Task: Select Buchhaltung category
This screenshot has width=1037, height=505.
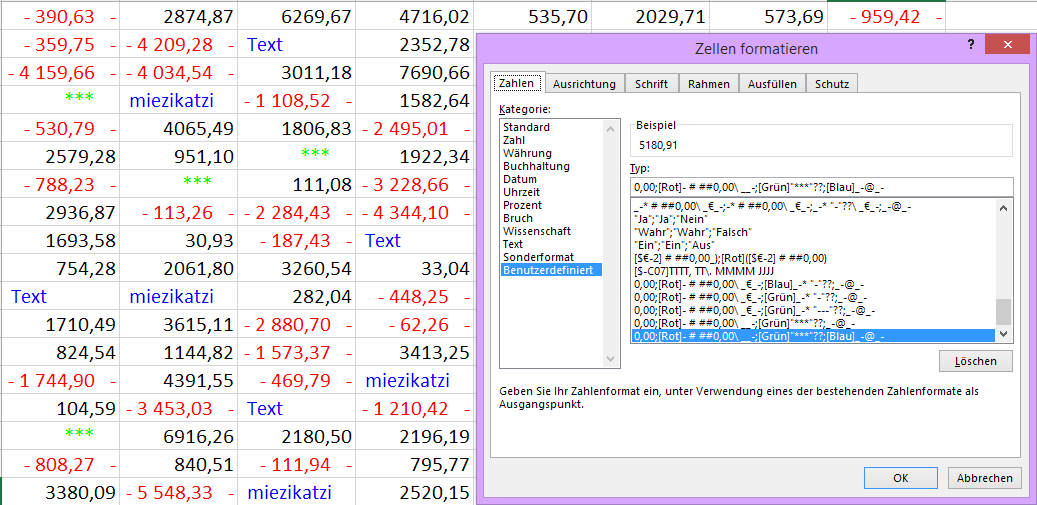Action: coord(536,166)
